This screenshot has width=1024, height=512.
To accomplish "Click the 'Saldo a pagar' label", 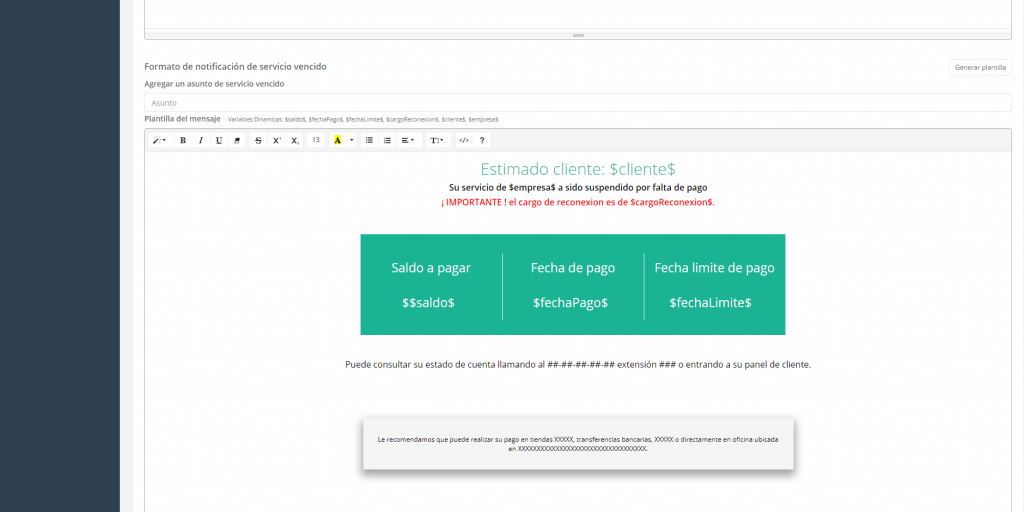I will tap(431, 268).
